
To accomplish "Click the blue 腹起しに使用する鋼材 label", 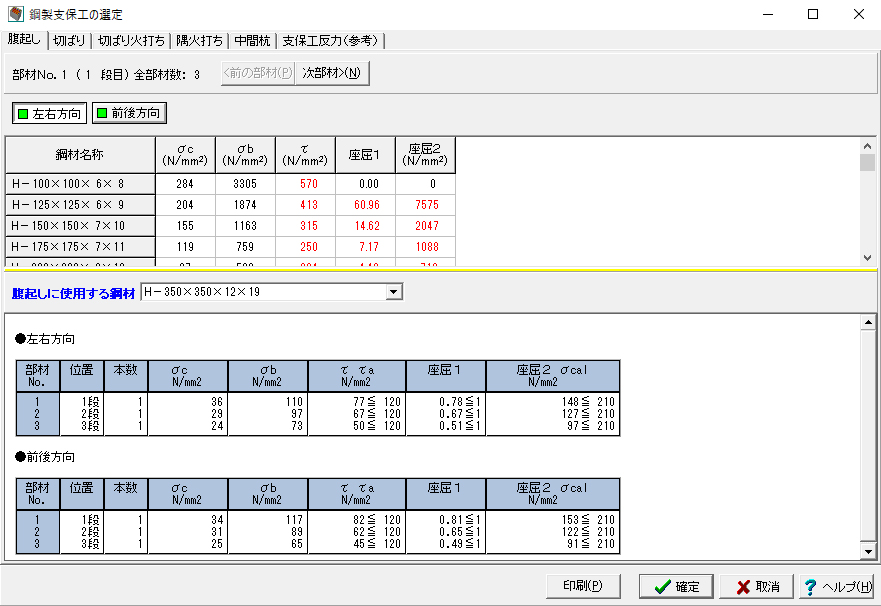I will click(x=74, y=293).
